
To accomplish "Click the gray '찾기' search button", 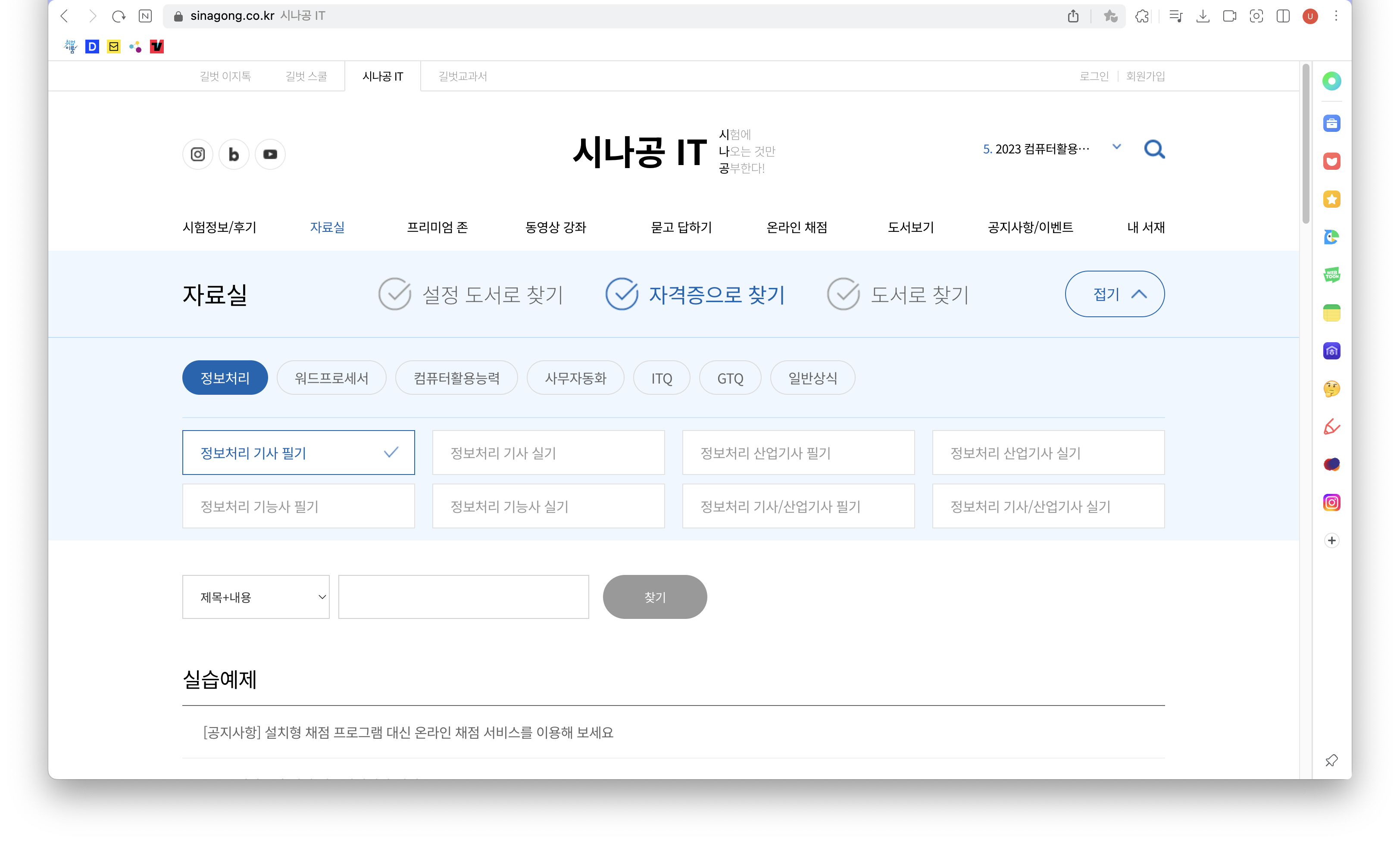I will 654,597.
